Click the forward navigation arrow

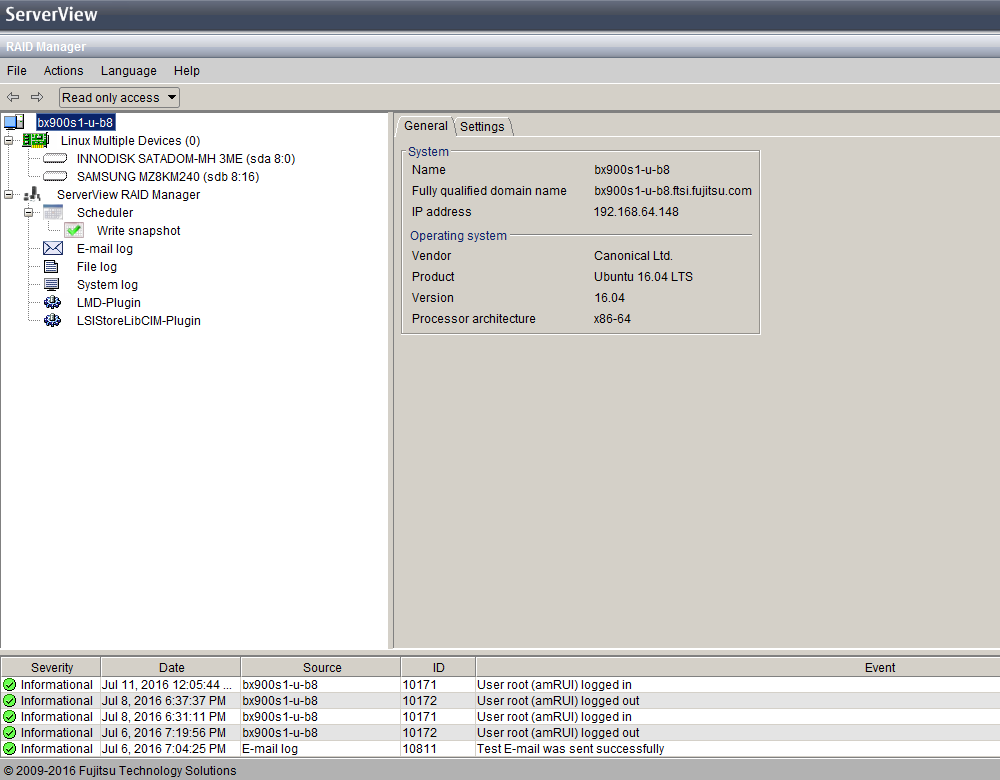coord(36,97)
